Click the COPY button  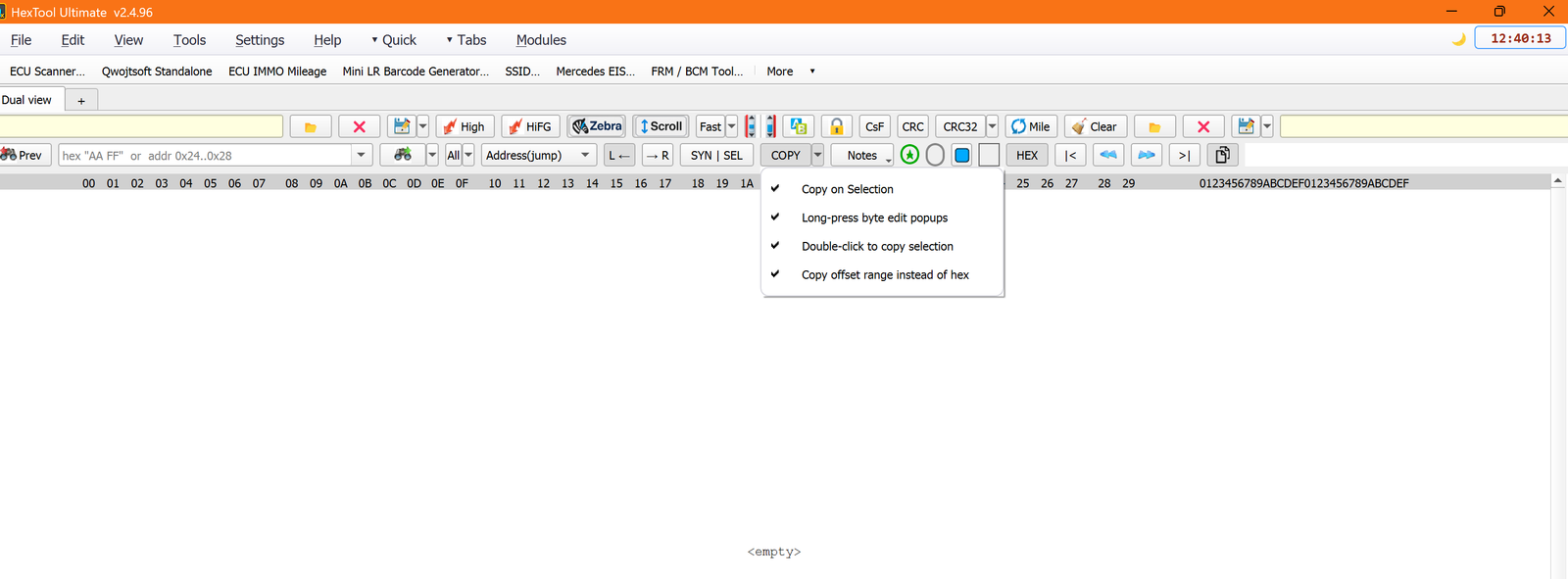coord(786,155)
